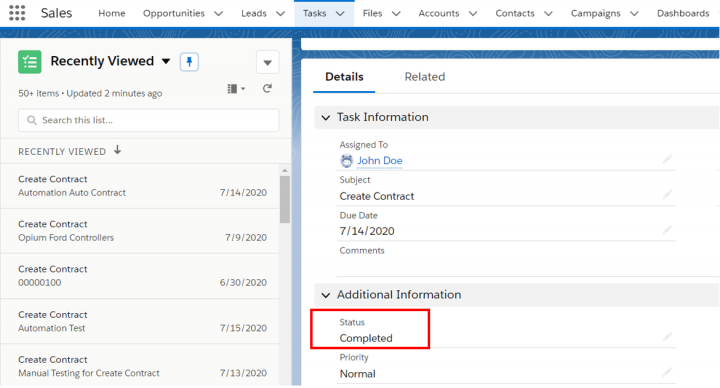The width and height of the screenshot is (720, 388).
Task: Click the Due Date value 7/14/2020 in details
Action: pyautogui.click(x=367, y=231)
